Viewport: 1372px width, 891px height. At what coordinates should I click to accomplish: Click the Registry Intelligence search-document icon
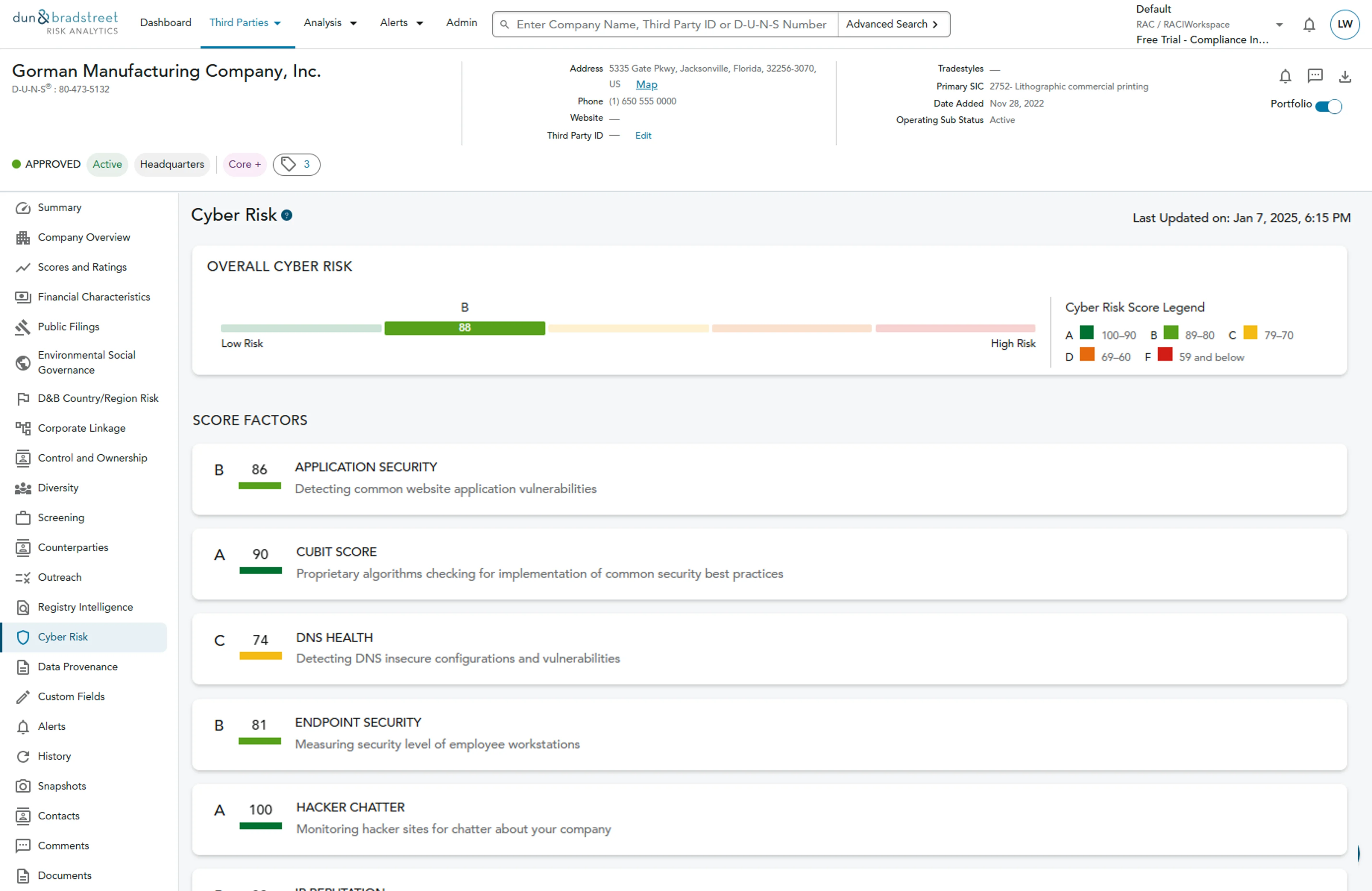[23, 607]
